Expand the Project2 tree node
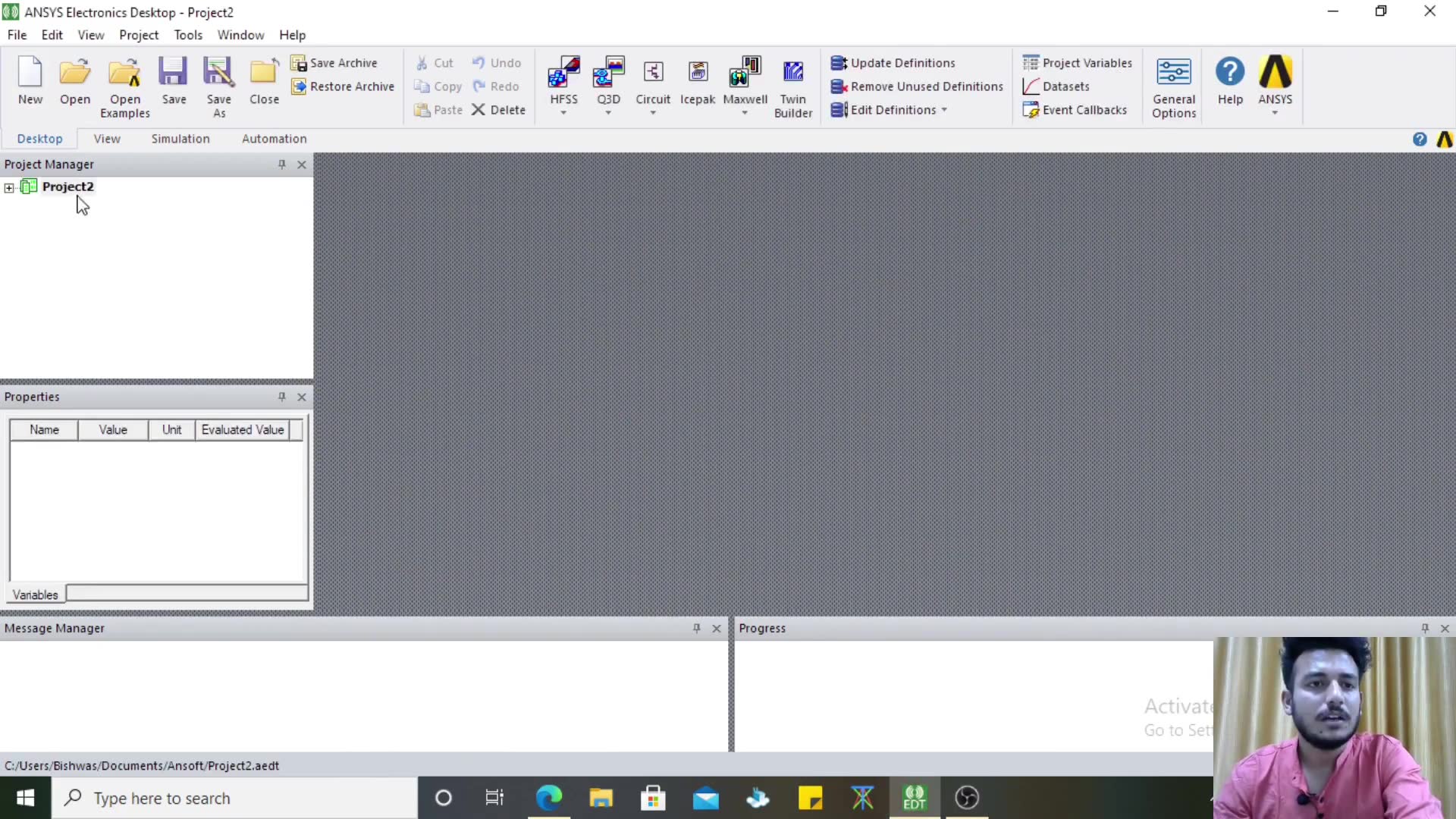 (9, 187)
